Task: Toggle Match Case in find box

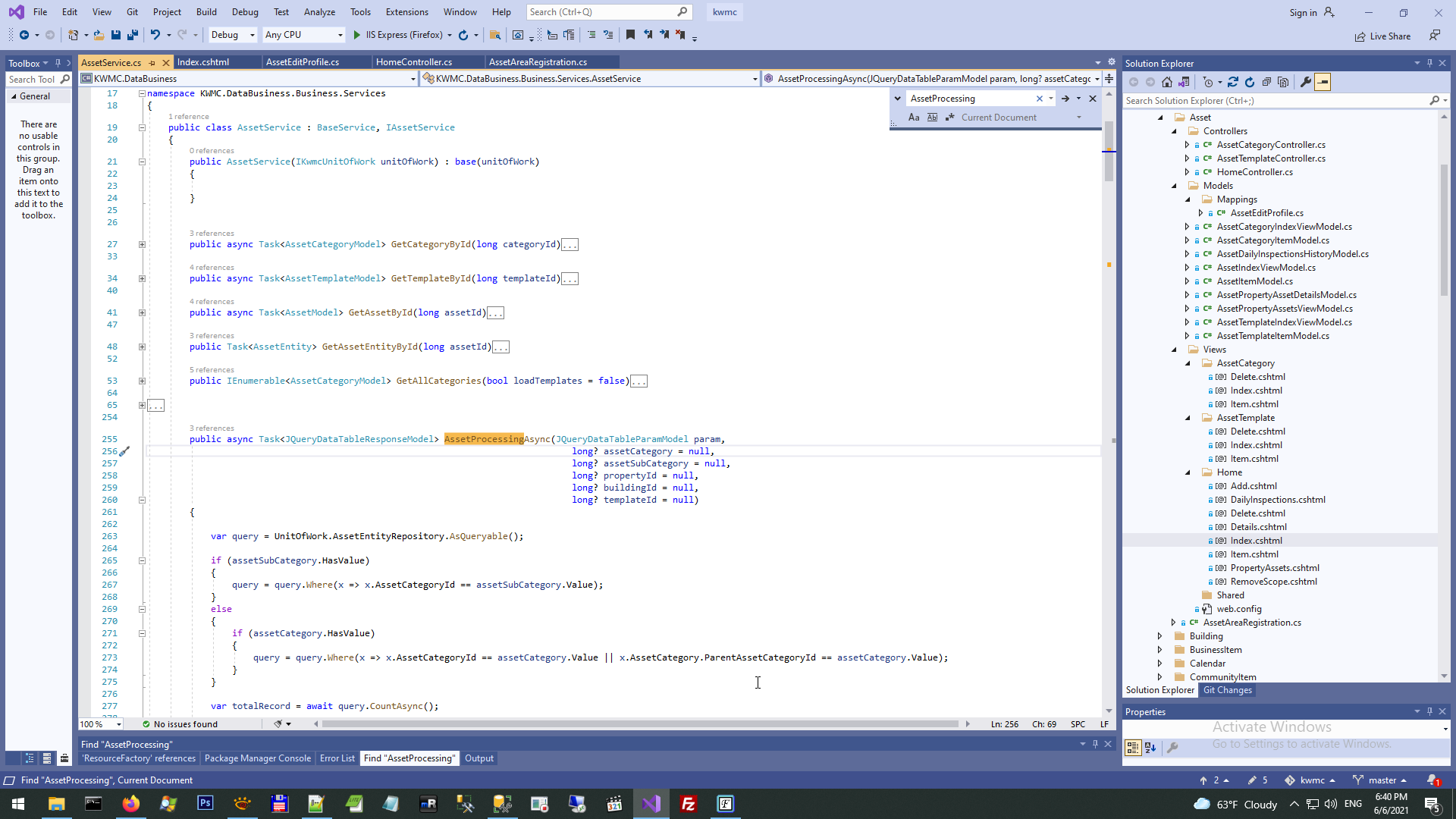Action: [x=914, y=118]
